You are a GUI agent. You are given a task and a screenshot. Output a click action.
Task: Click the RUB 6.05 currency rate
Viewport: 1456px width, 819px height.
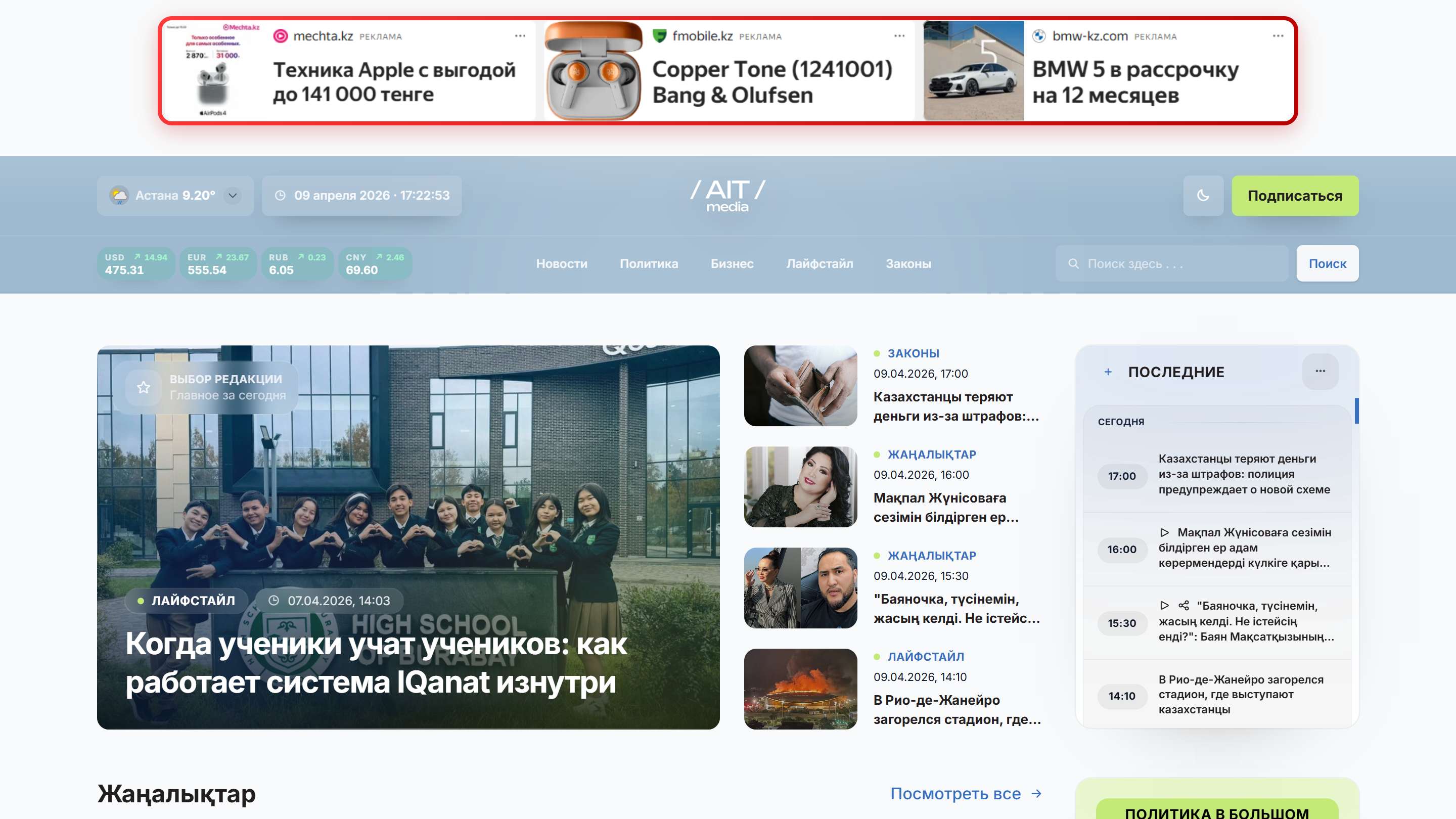coord(297,264)
